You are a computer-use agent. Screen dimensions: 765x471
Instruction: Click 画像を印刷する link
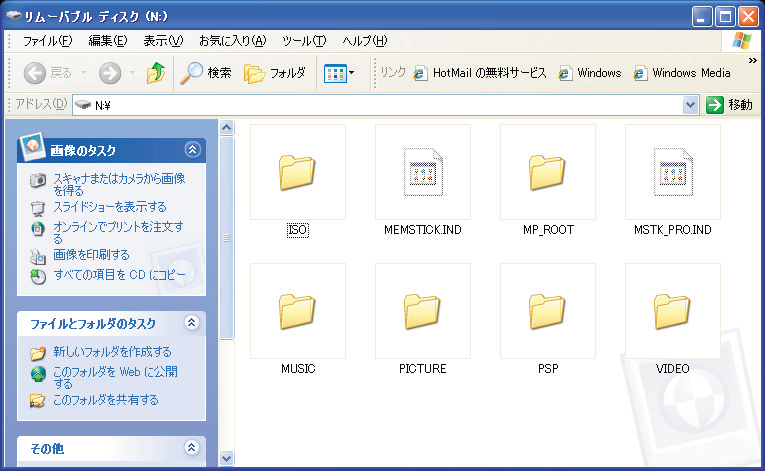(x=91, y=255)
